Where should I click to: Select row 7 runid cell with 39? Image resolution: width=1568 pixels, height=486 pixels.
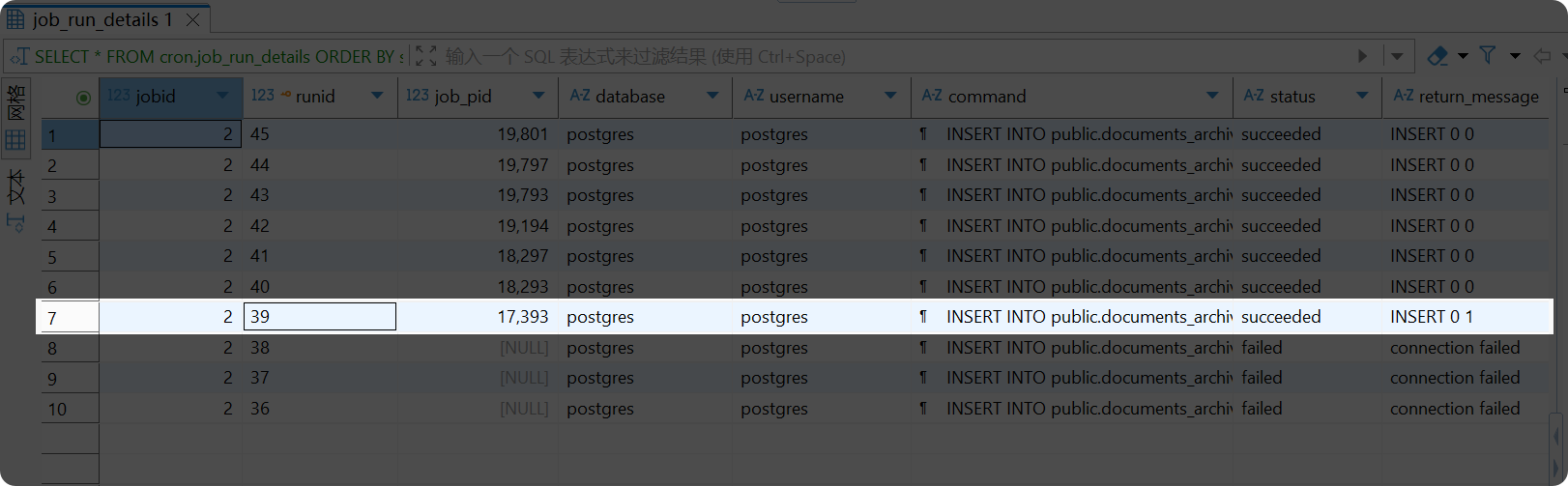click(x=319, y=317)
